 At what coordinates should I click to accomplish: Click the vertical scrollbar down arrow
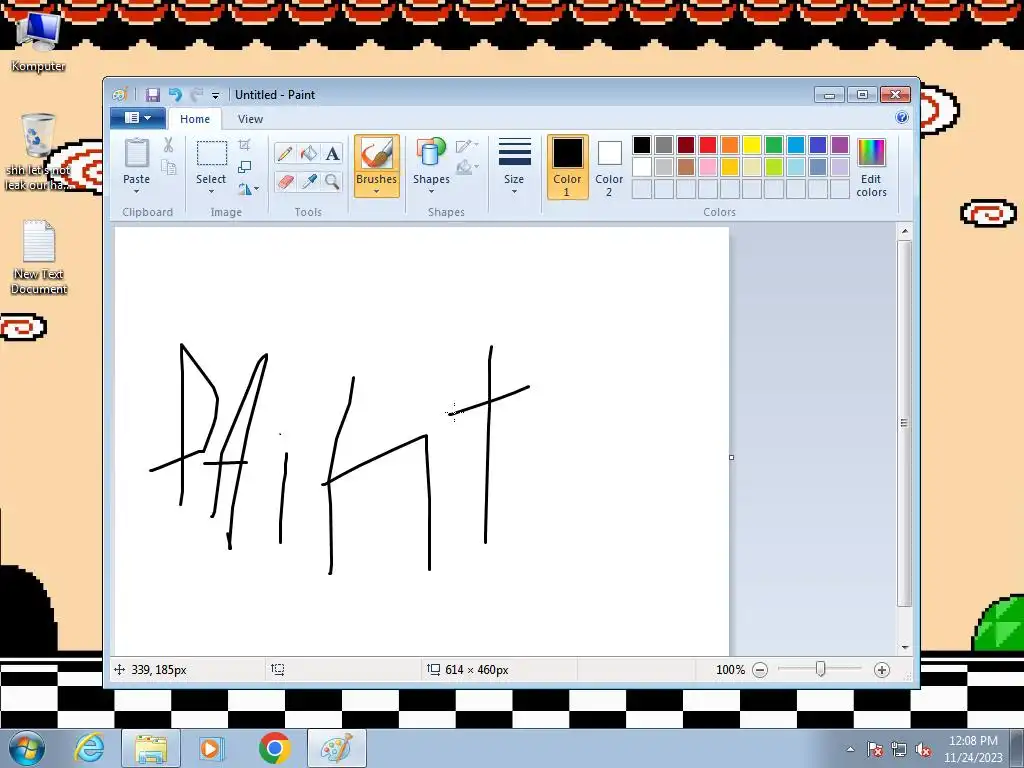pos(904,647)
